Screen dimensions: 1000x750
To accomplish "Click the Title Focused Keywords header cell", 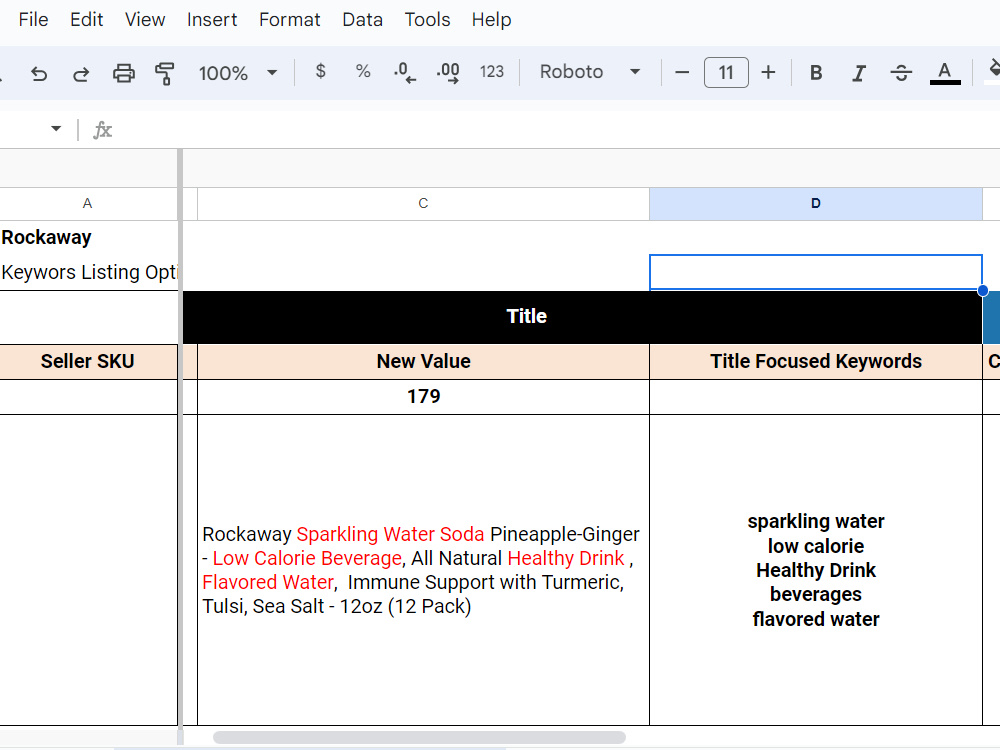I will [816, 362].
